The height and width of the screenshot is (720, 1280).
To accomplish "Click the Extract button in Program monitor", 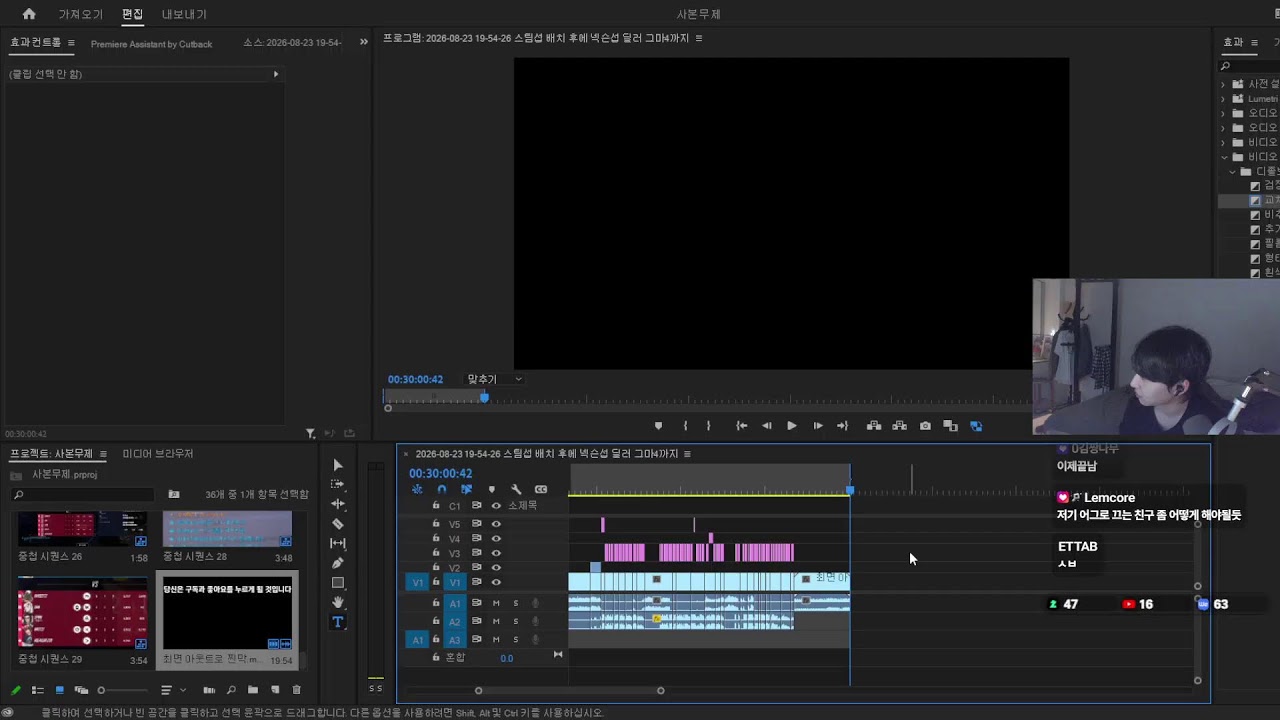I will (900, 426).
